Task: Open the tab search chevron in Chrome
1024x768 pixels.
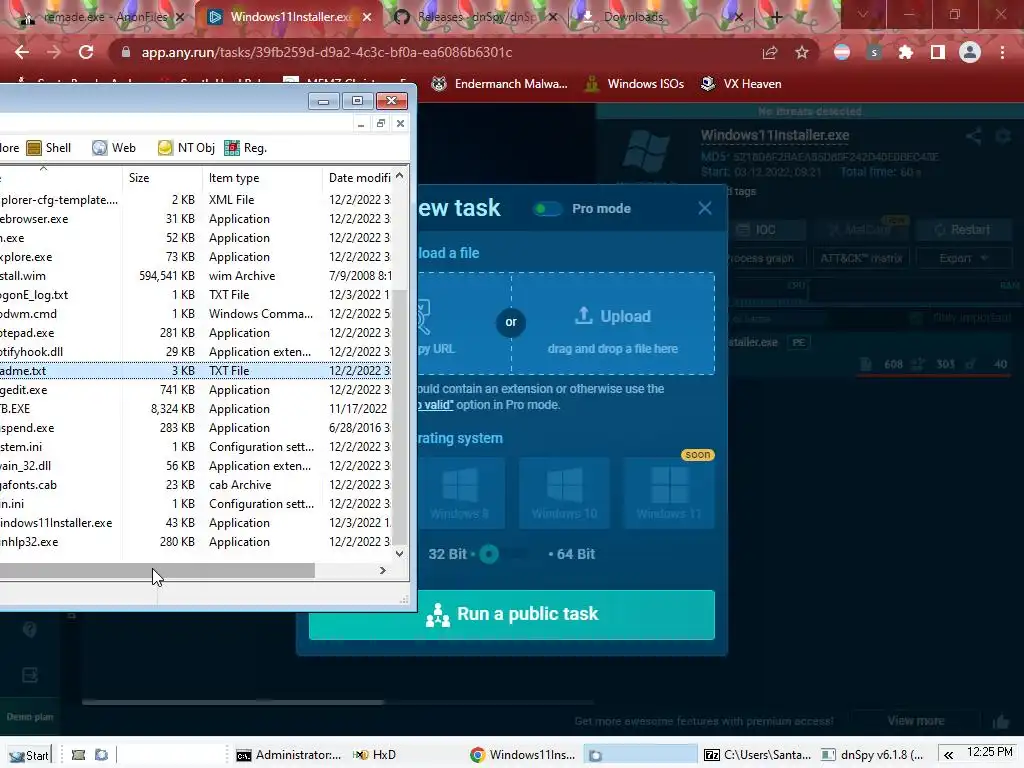Action: tap(863, 15)
